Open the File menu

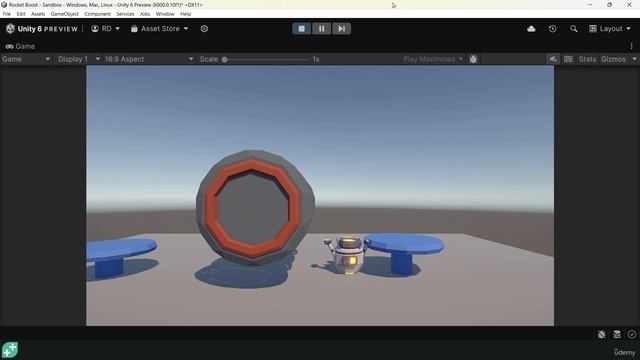click(x=7, y=14)
